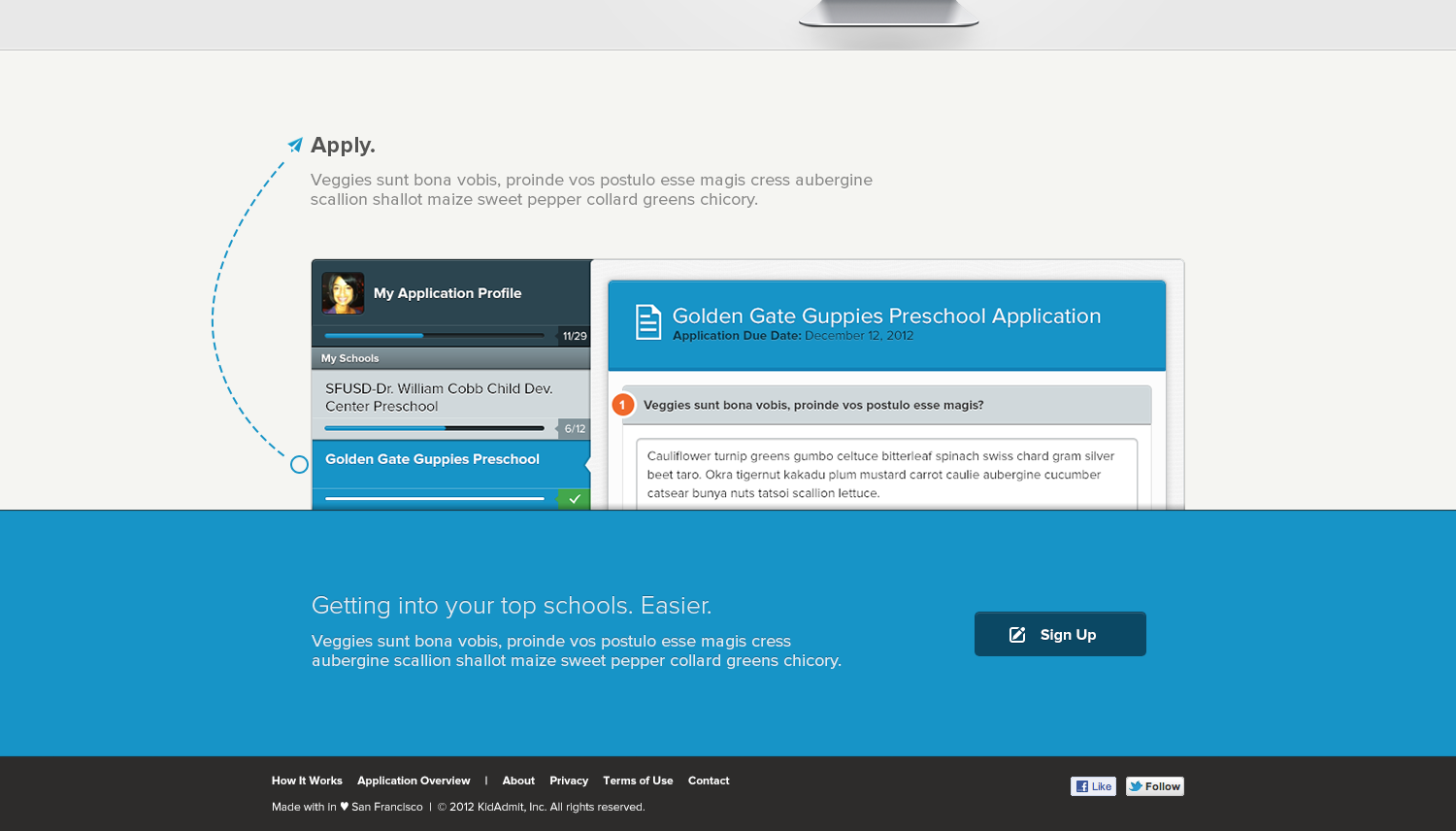Click the 11/29 progress counter badge
Image resolution: width=1456 pixels, height=831 pixels.
pos(575,336)
